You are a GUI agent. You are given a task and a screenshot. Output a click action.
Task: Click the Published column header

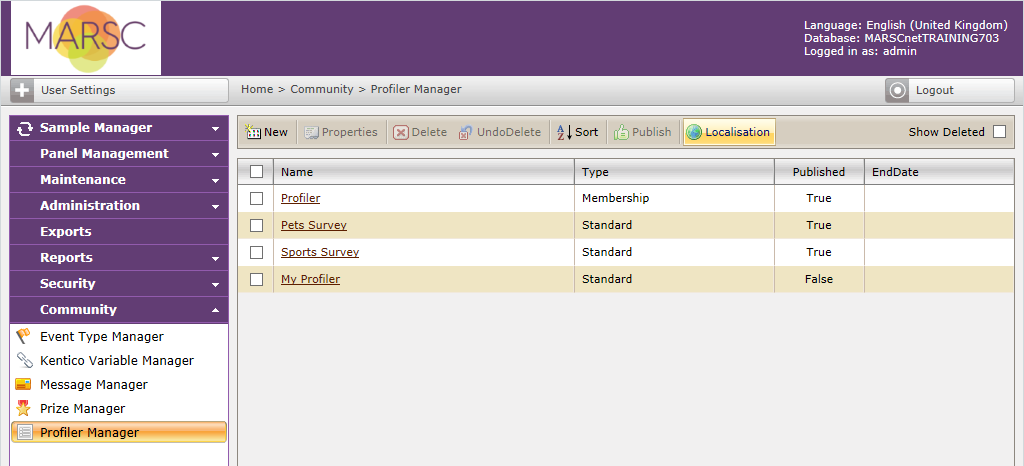[819, 172]
